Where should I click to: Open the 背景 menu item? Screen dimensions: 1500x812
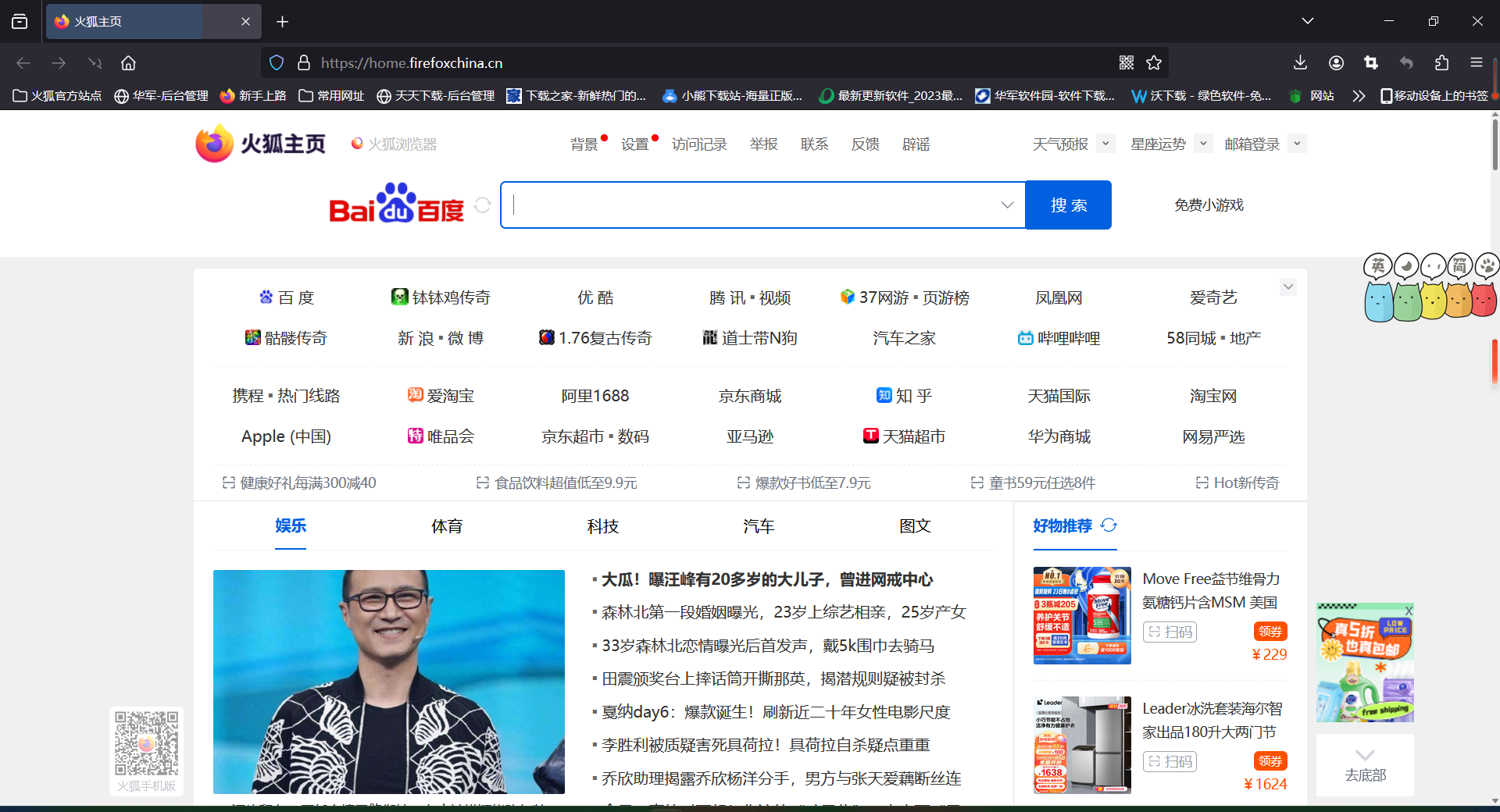click(584, 144)
